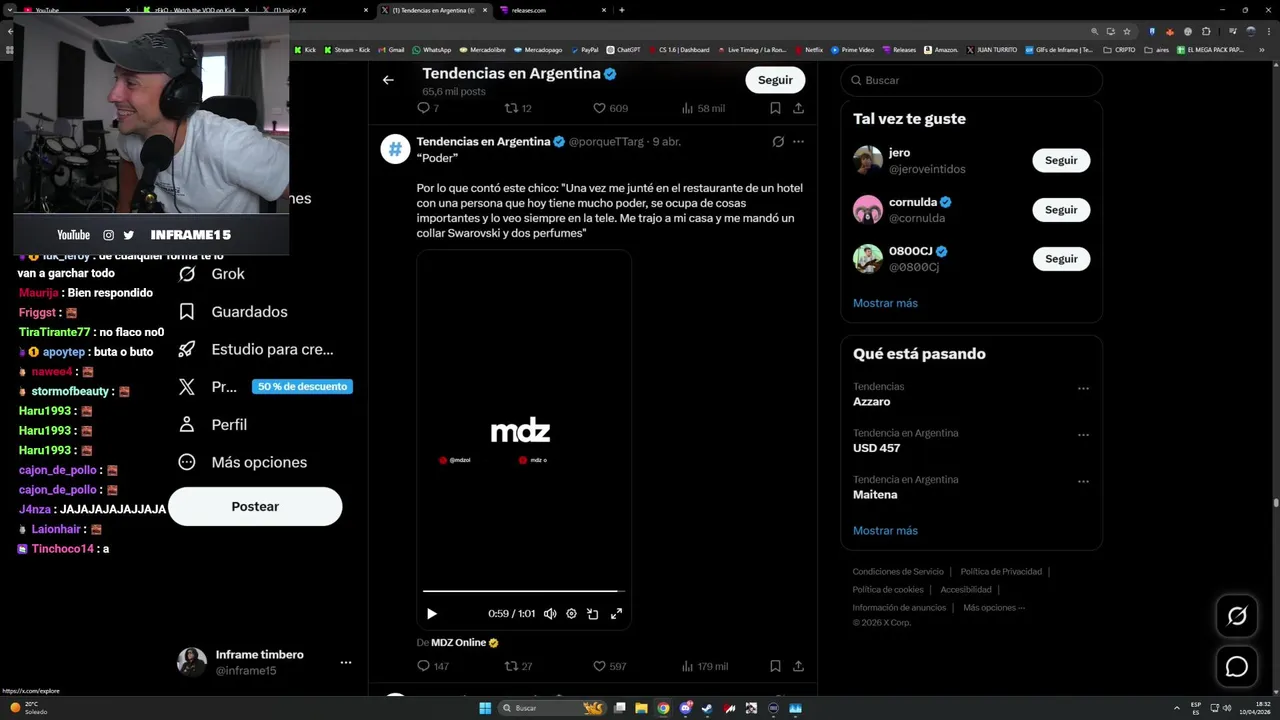Open the messages floating chat button
Viewport: 1280px width, 720px height.
pyautogui.click(x=1237, y=667)
